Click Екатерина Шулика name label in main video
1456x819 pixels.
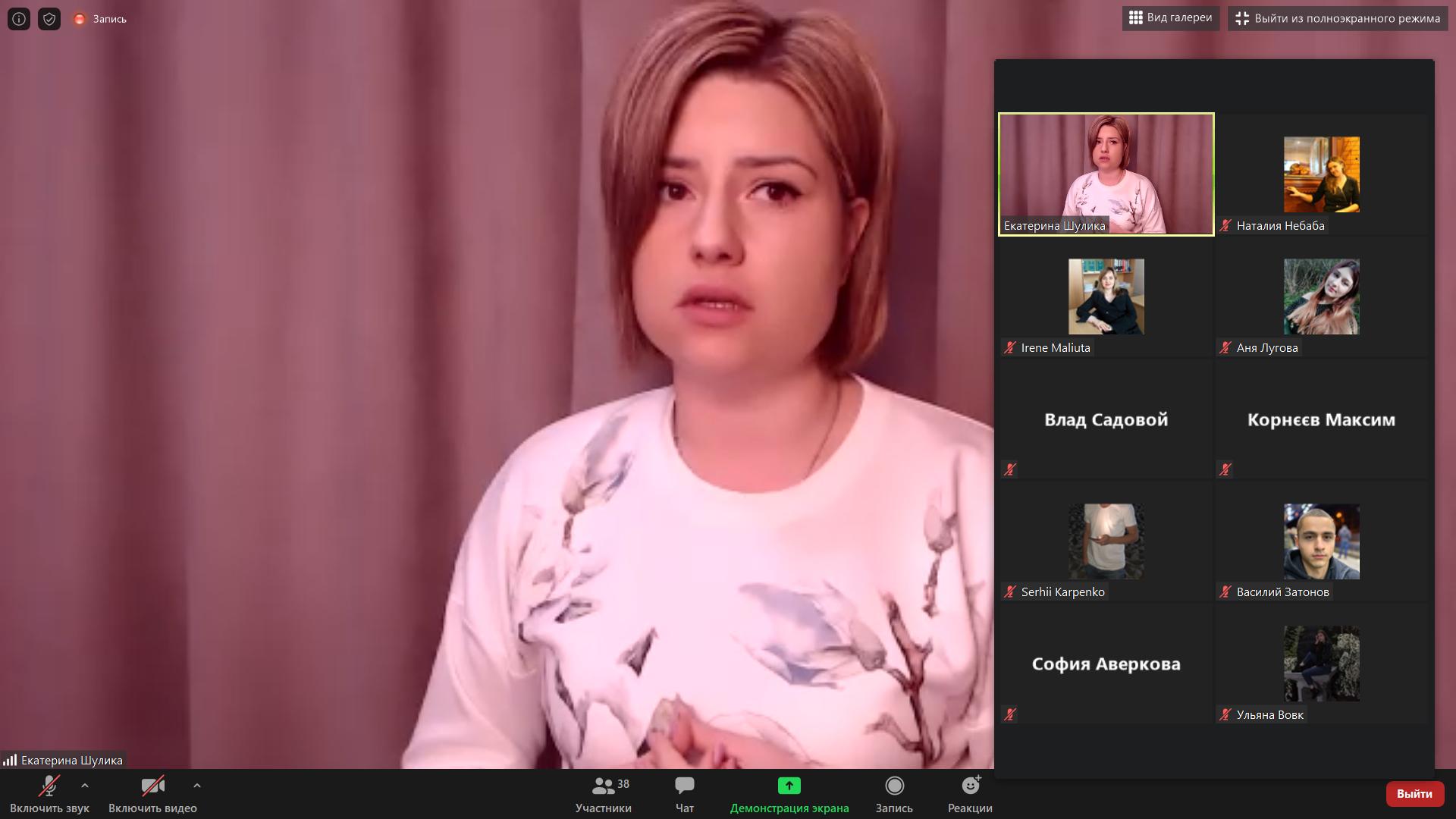click(71, 760)
